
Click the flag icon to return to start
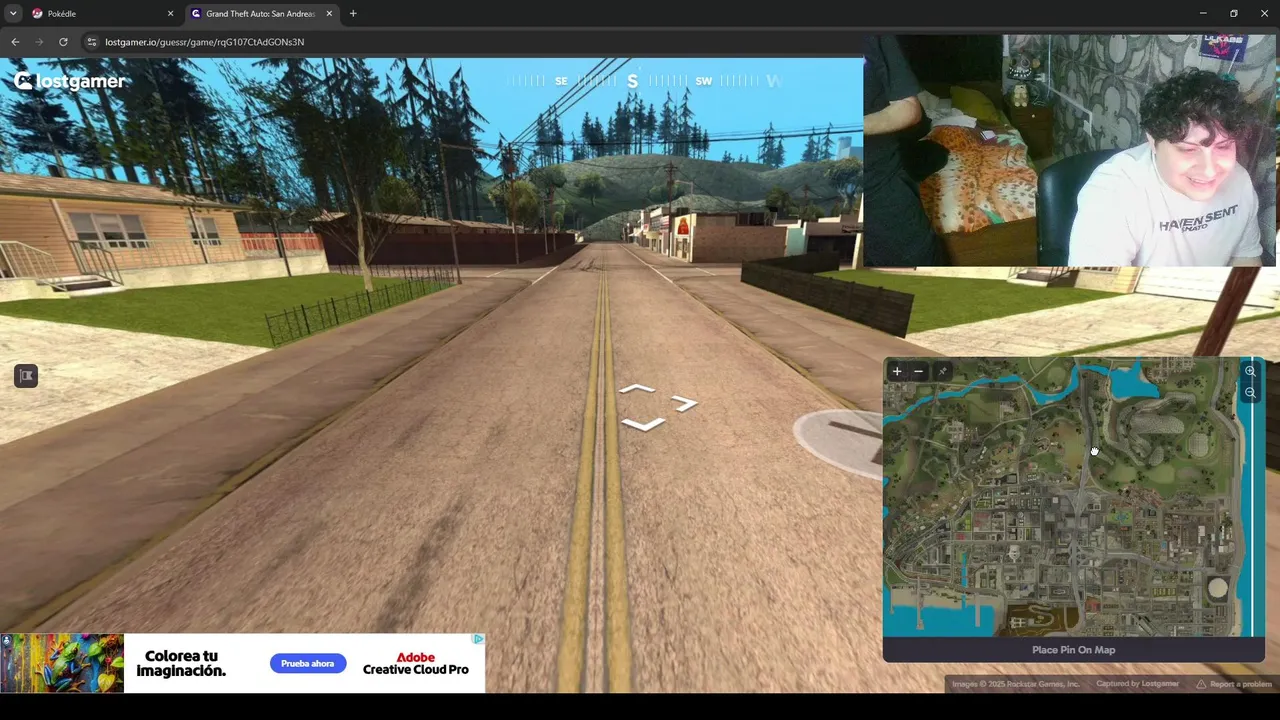[26, 376]
